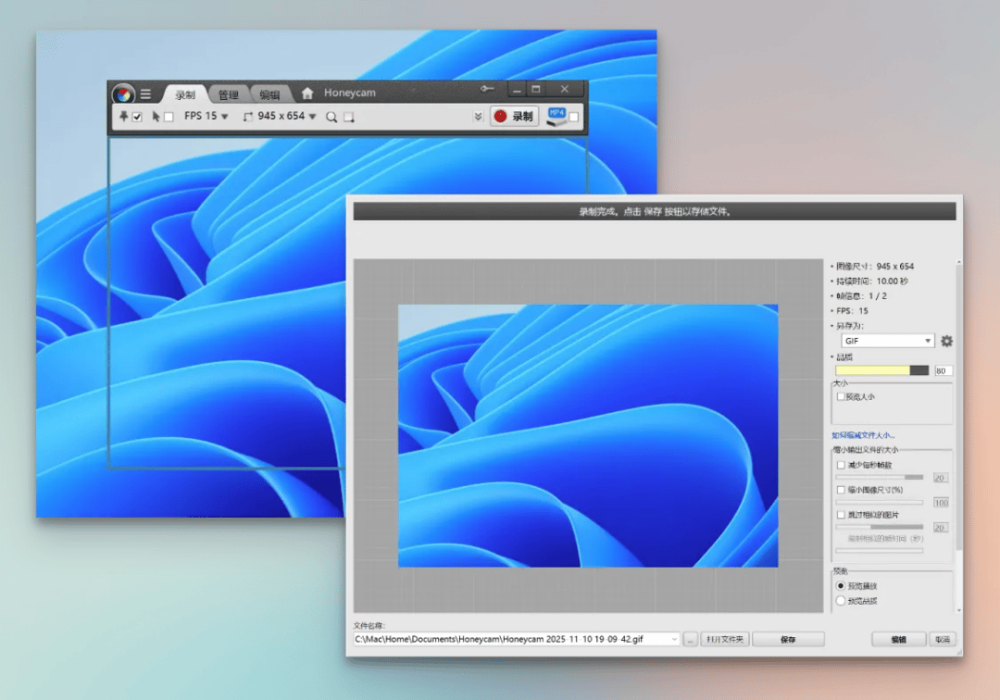Viewport: 1000px width, 700px height.
Task: Click the 保存 save button
Action: coord(788,639)
